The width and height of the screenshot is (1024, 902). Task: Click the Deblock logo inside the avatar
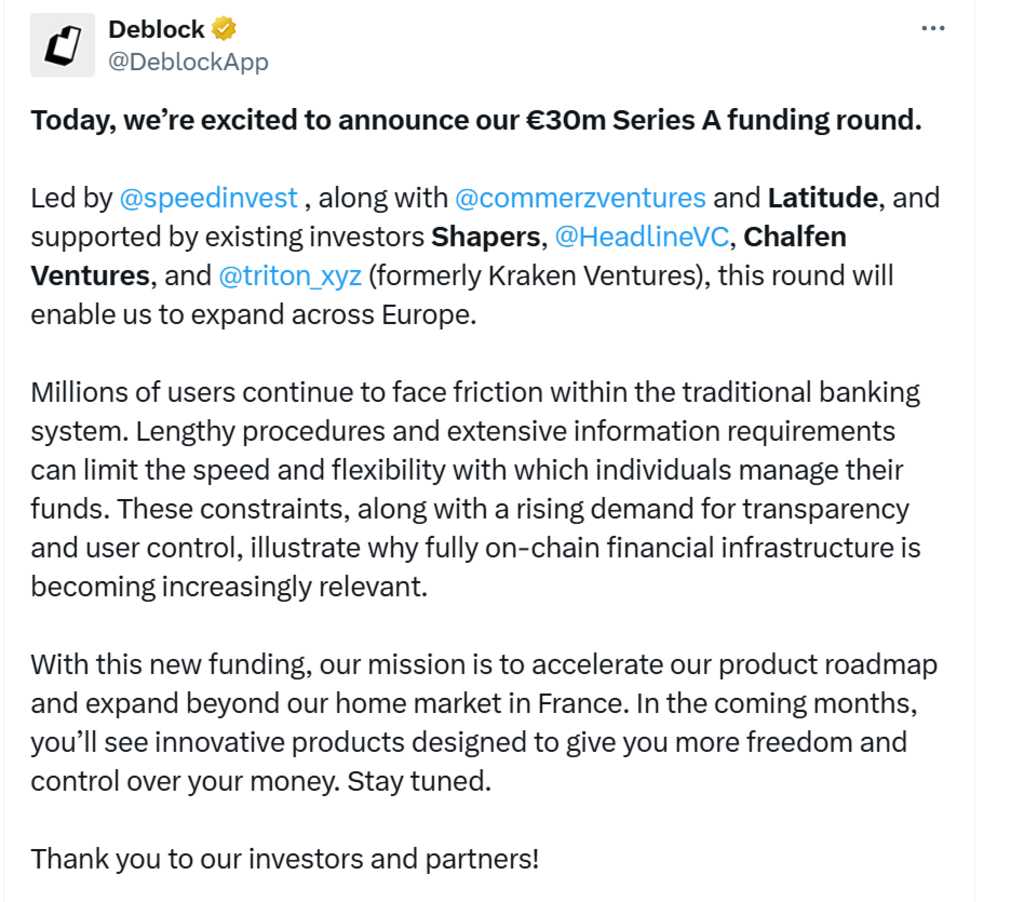(x=62, y=44)
